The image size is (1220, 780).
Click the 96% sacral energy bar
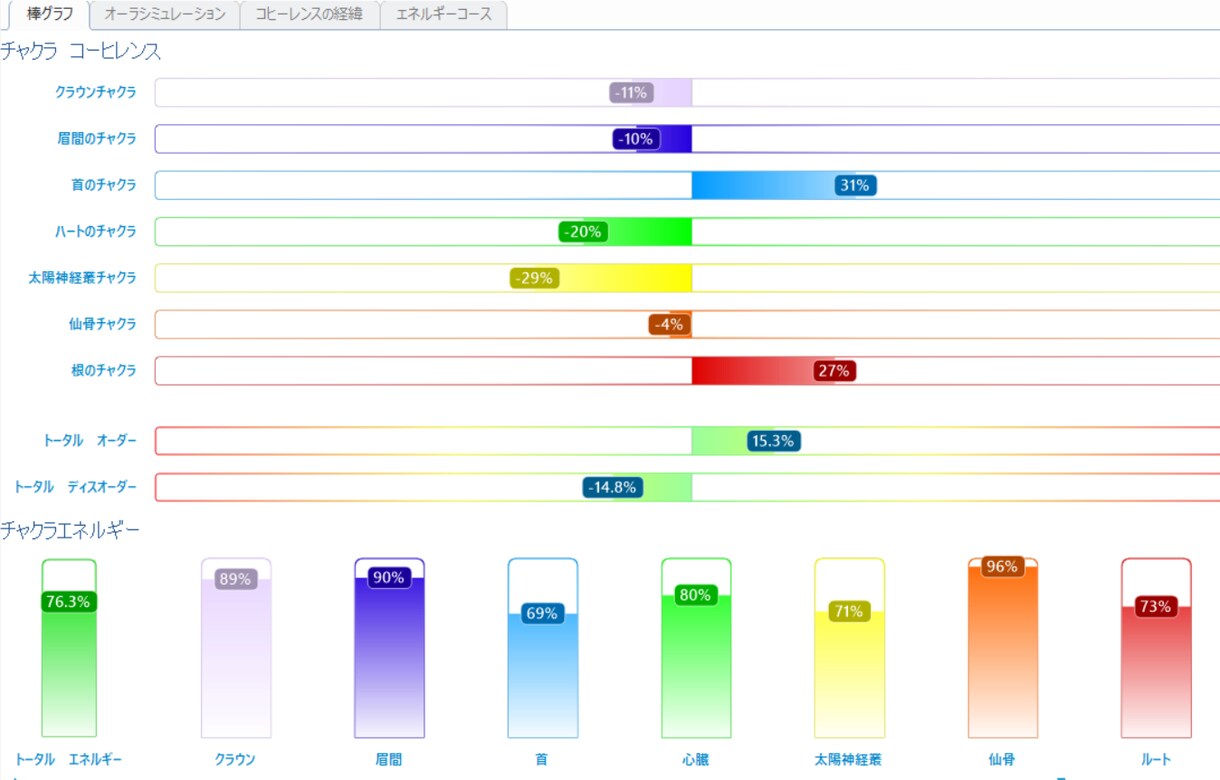tap(1003, 648)
